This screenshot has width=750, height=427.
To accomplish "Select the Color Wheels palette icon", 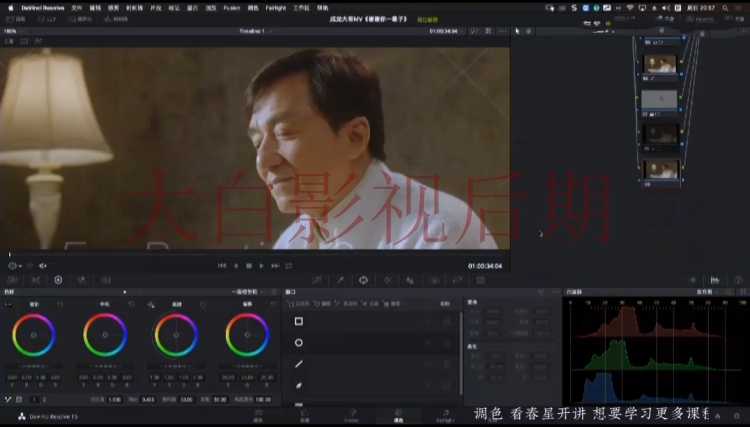I will [x=58, y=280].
